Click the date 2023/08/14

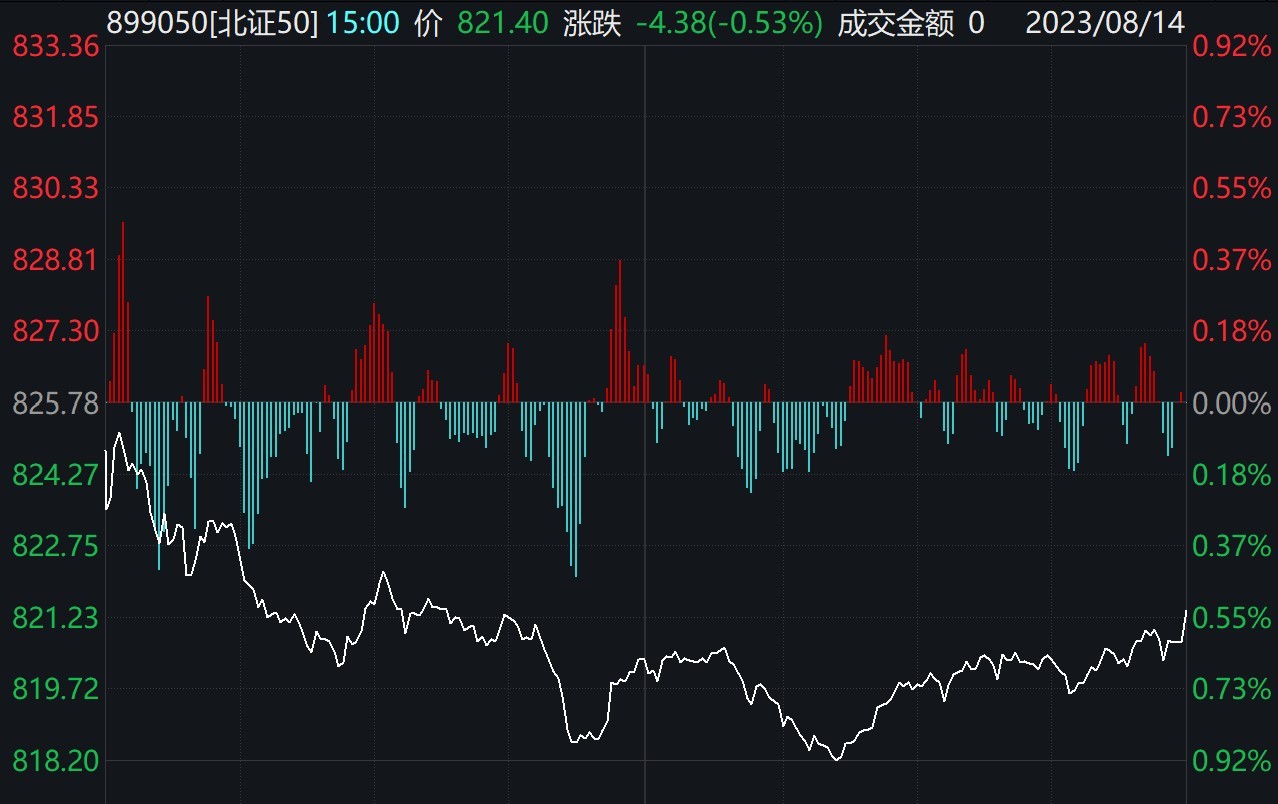(x=1105, y=23)
